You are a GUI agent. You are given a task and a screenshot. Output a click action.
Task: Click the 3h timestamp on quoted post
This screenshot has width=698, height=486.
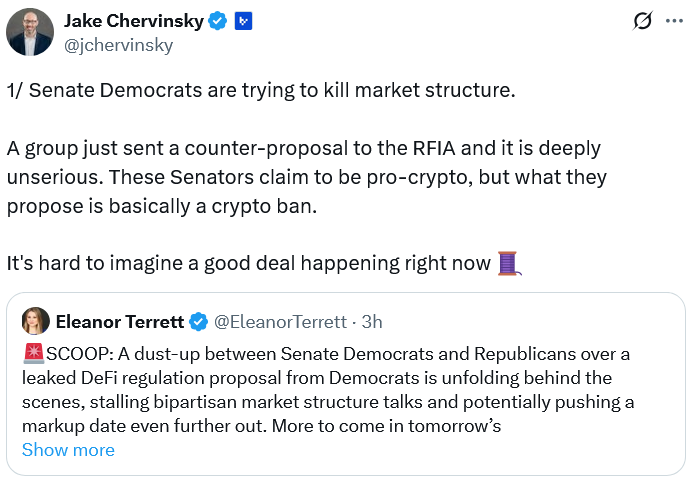pos(371,321)
